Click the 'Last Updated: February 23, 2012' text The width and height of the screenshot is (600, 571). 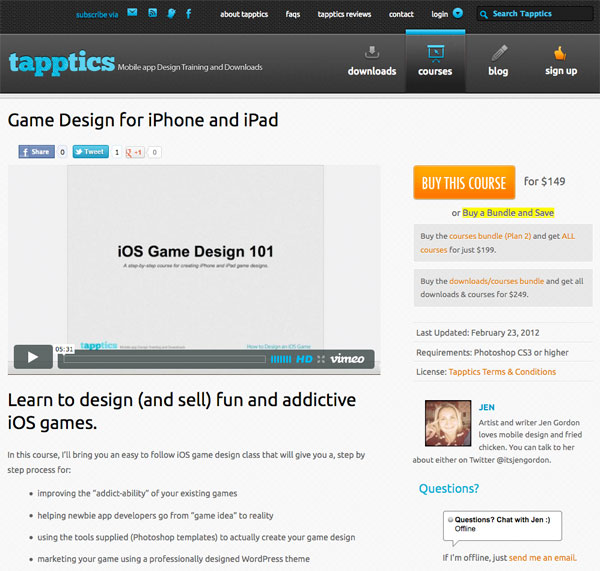tap(478, 333)
